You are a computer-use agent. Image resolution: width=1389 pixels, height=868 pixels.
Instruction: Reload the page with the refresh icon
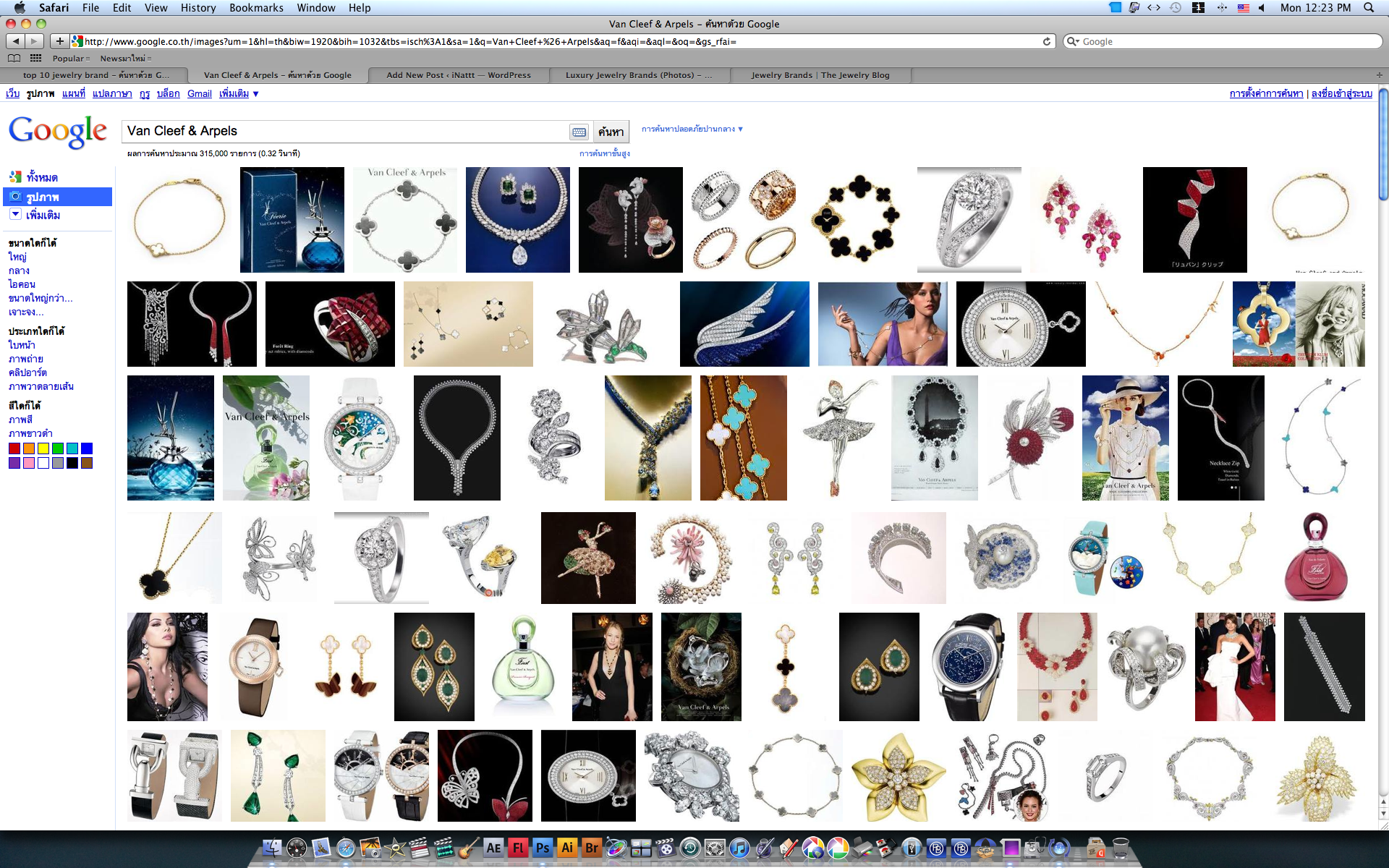tap(1046, 41)
